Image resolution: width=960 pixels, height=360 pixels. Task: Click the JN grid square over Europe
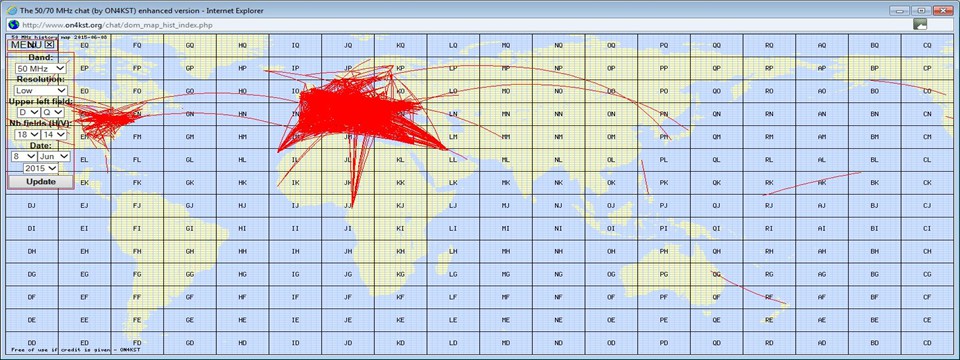[x=349, y=114]
